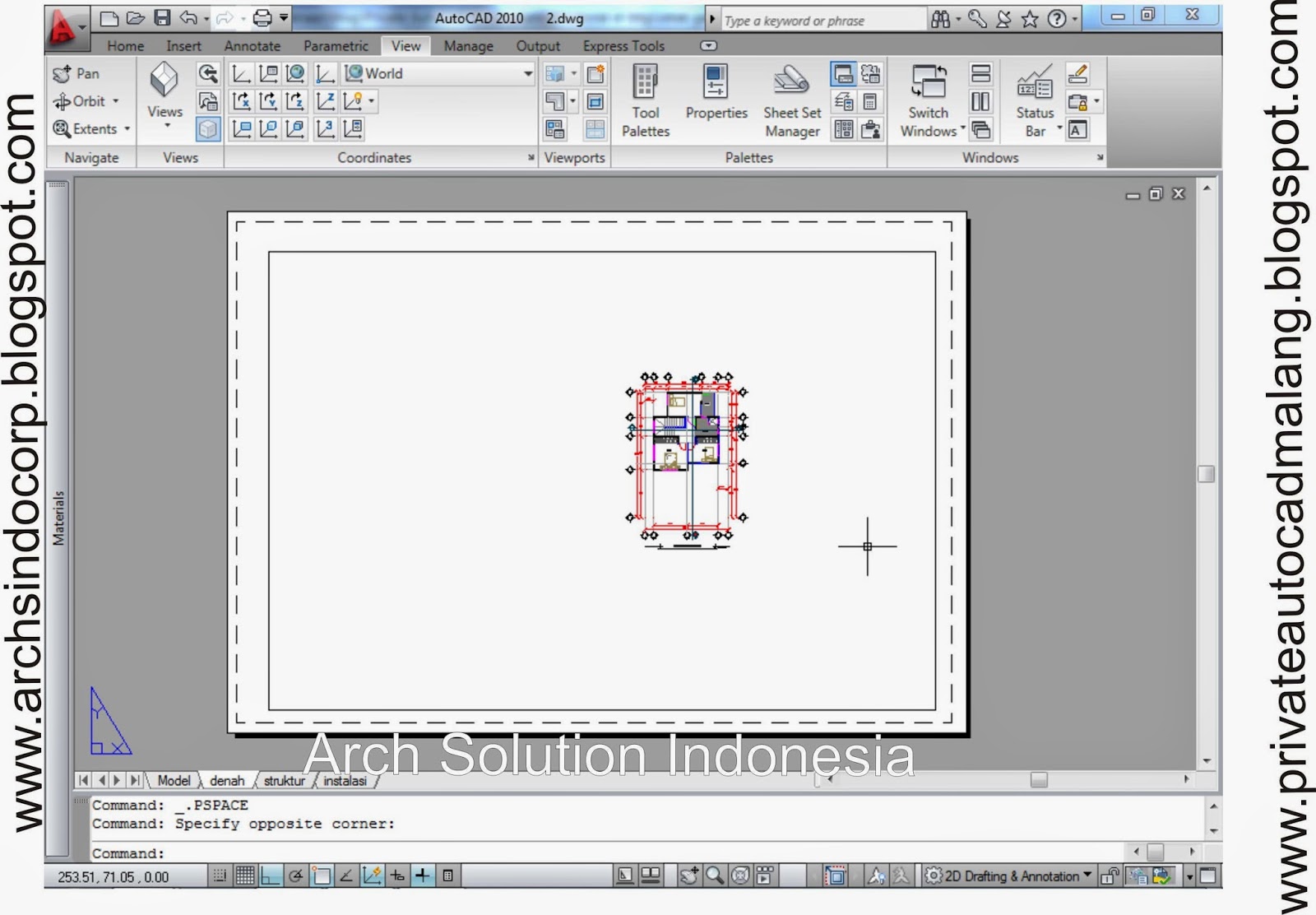Viewport: 1316px width, 915px height.
Task: Toggle Show/Hide Lineweight in status bar
Action: [423, 876]
